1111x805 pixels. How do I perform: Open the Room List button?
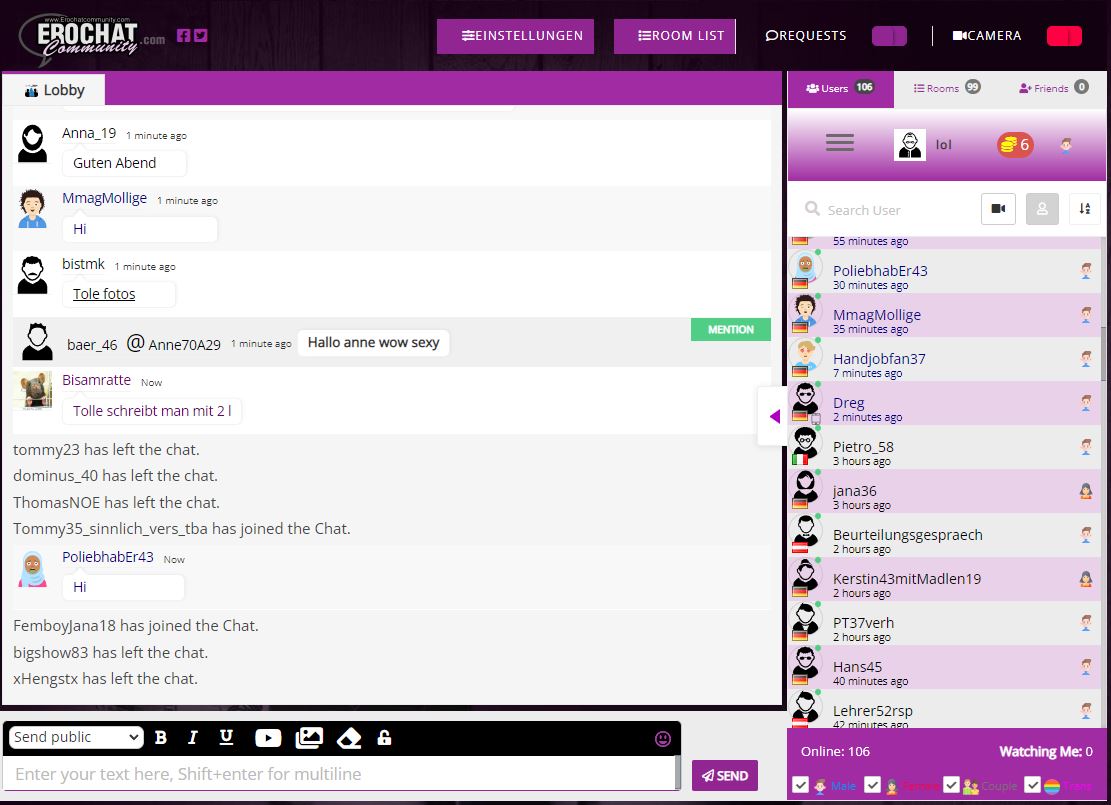click(674, 36)
